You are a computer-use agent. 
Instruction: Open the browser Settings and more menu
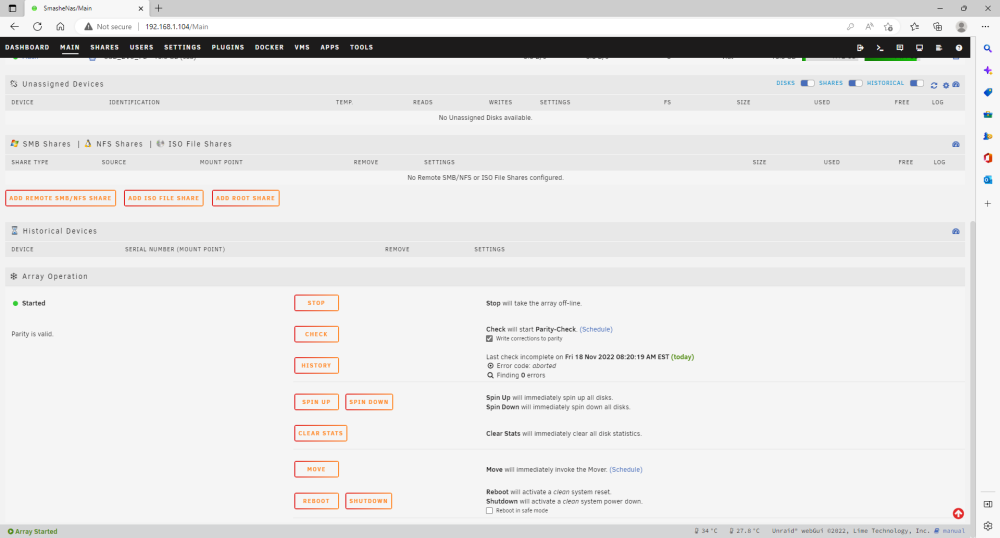(x=985, y=27)
